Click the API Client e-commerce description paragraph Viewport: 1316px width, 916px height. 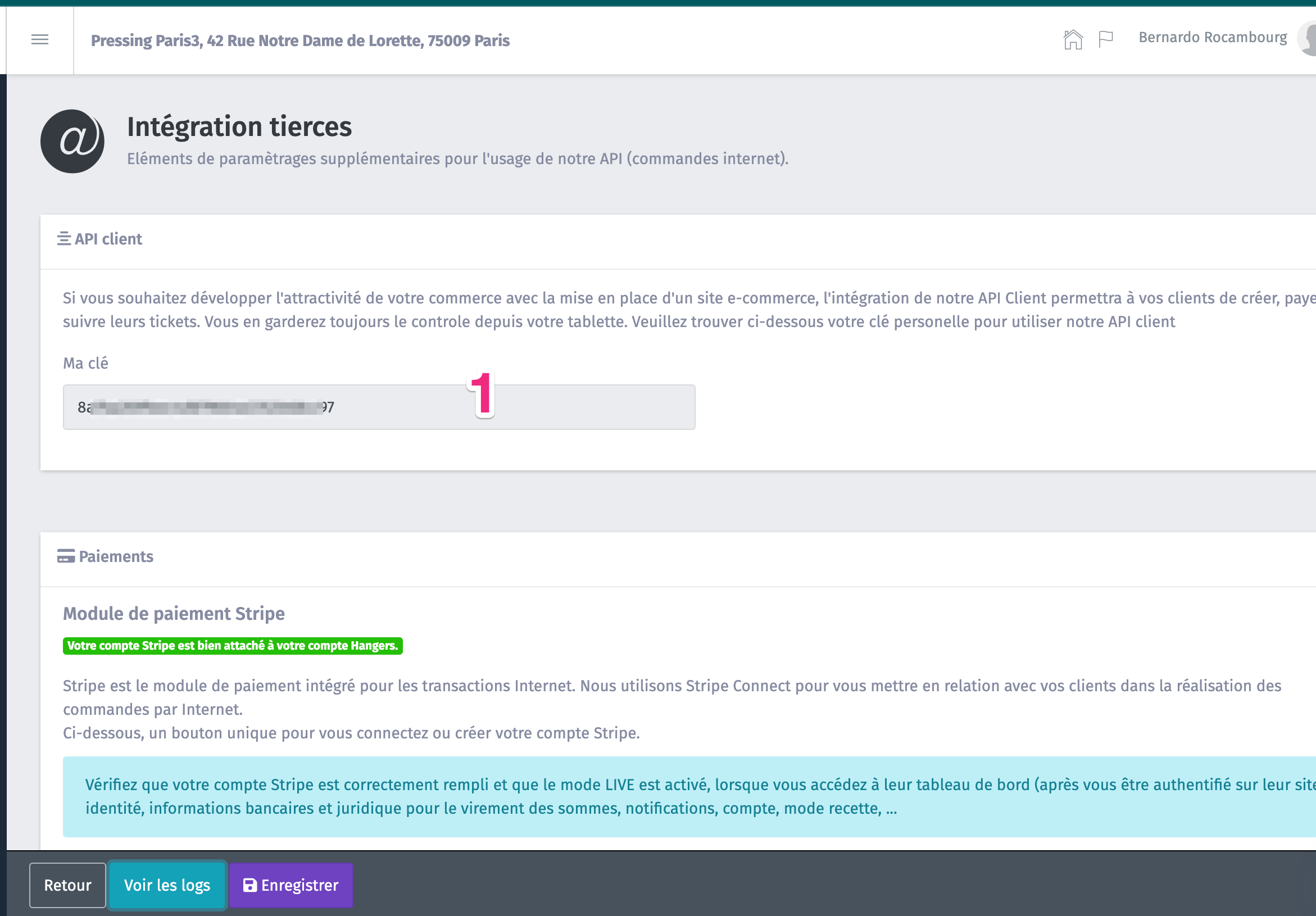[689, 310]
